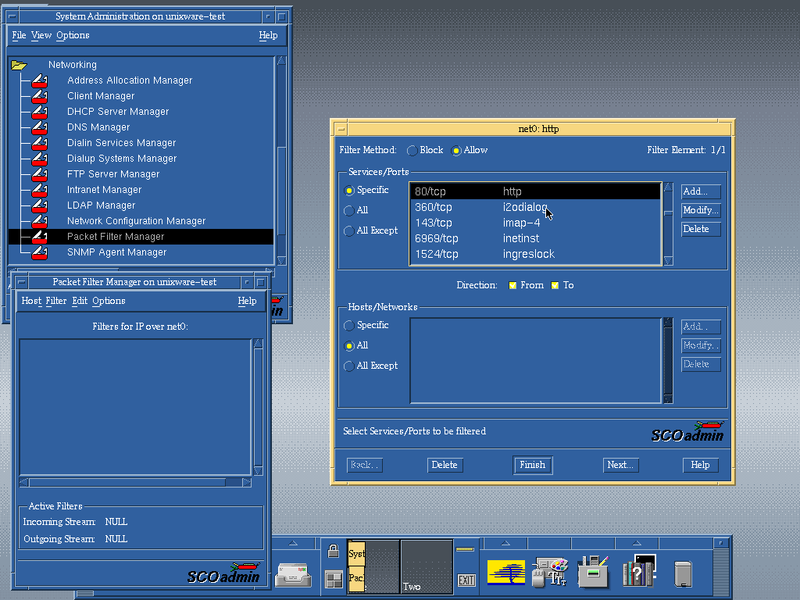This screenshot has height=600, width=800.
Task: Choose Specific under Services/Ports
Action: click(x=366, y=190)
